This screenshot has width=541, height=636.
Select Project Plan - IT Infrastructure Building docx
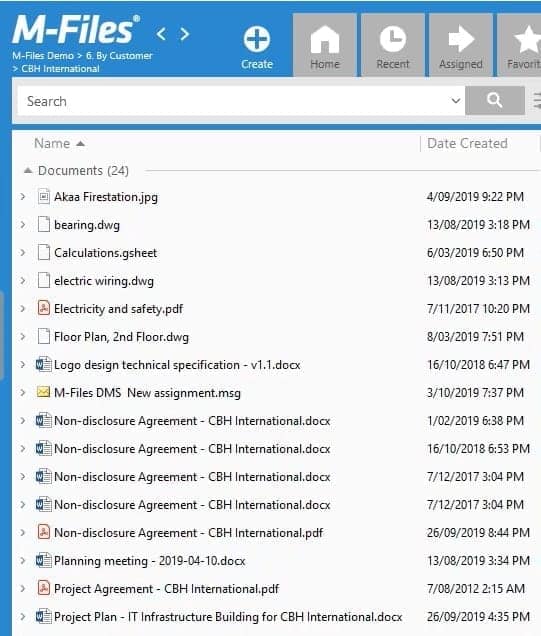point(228,617)
